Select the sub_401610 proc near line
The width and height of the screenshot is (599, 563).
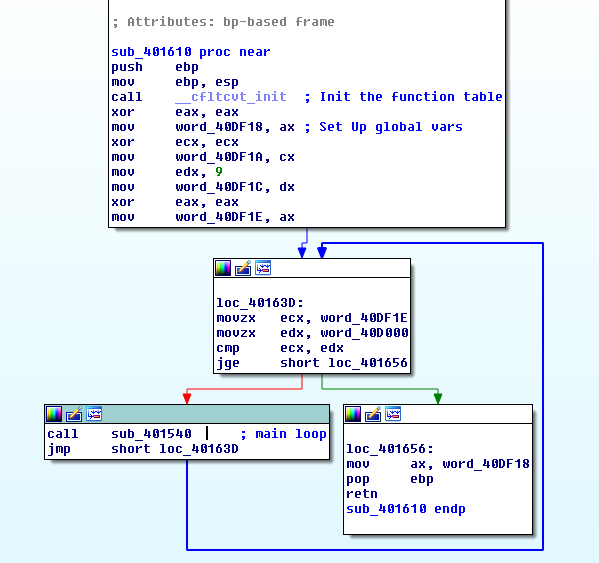click(191, 52)
